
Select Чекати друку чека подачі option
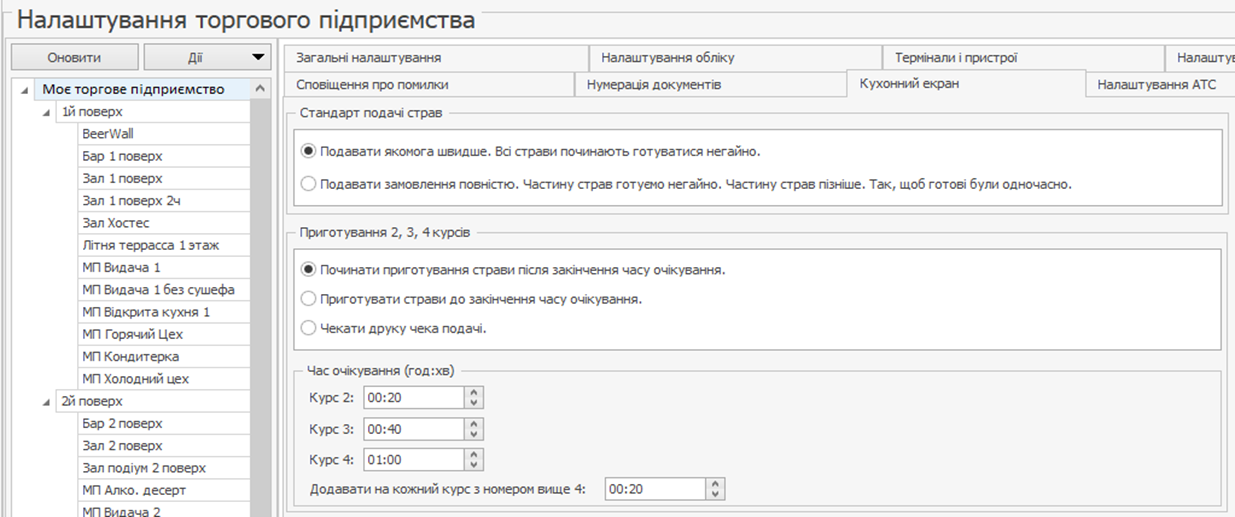click(x=308, y=328)
